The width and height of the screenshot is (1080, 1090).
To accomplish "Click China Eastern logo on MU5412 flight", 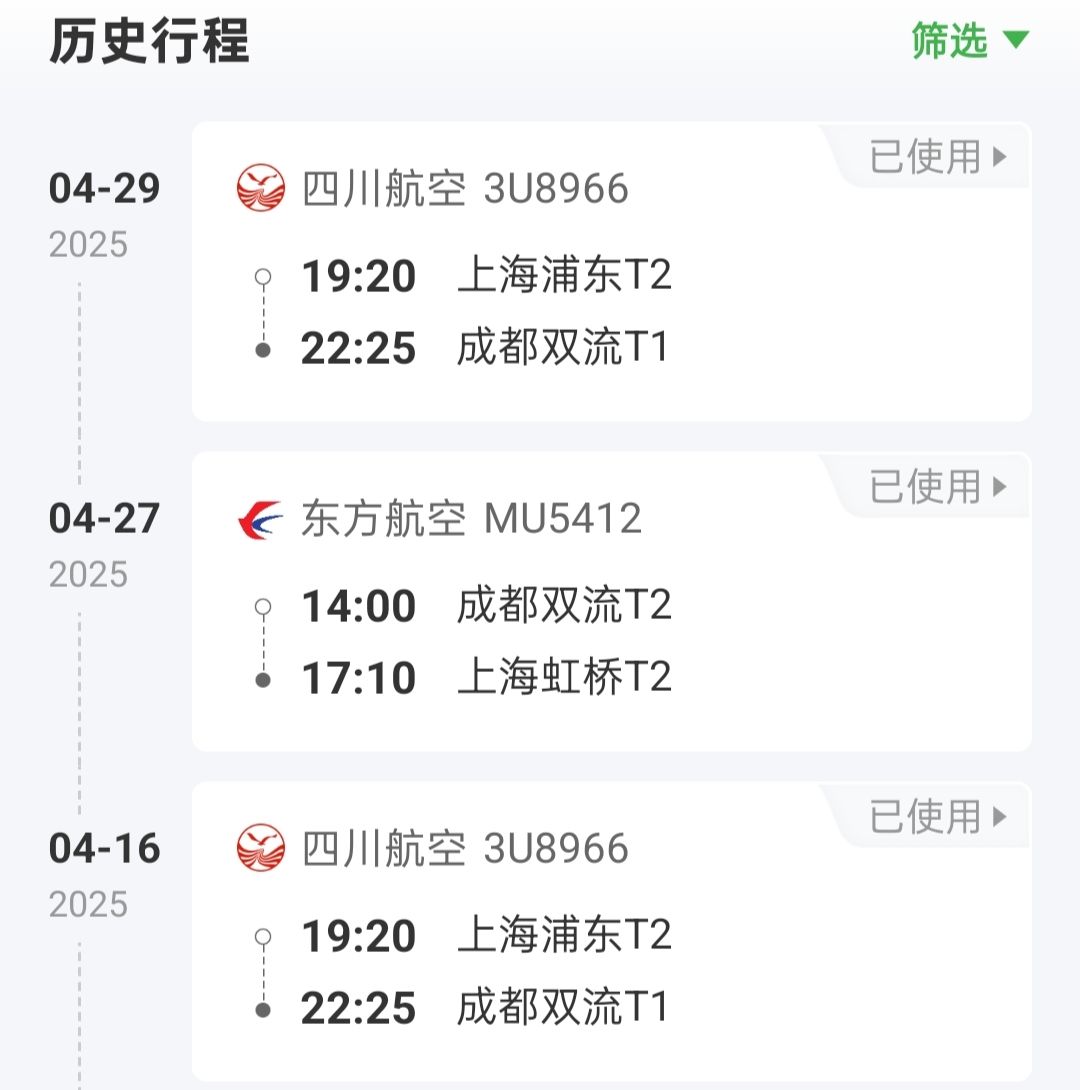I will click(x=261, y=519).
